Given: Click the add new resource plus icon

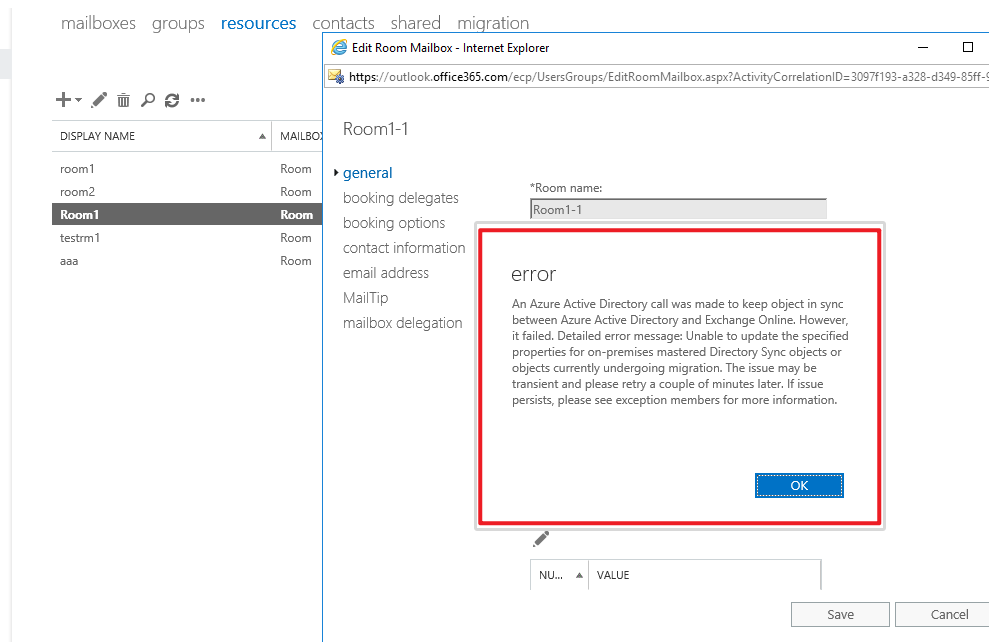Looking at the screenshot, I should (63, 100).
